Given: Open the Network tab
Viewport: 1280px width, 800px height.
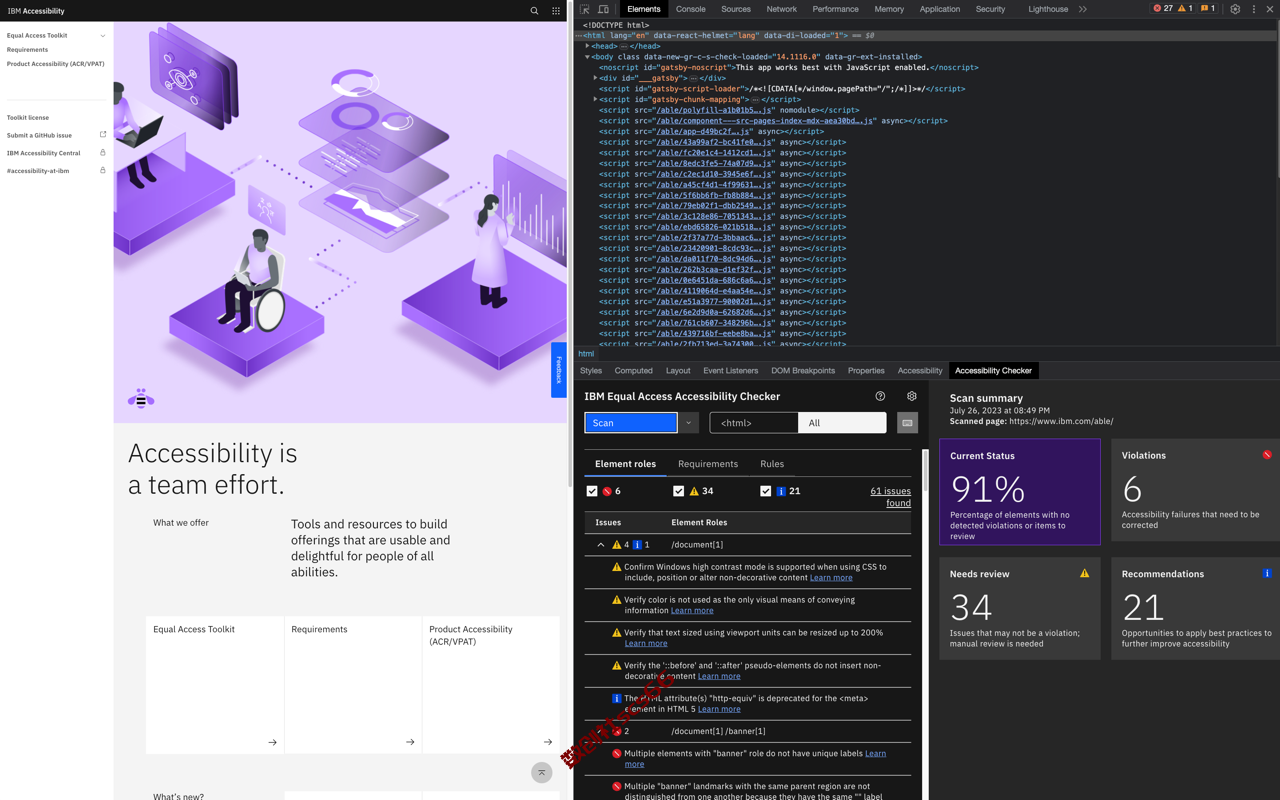Looking at the screenshot, I should tap(781, 9).
